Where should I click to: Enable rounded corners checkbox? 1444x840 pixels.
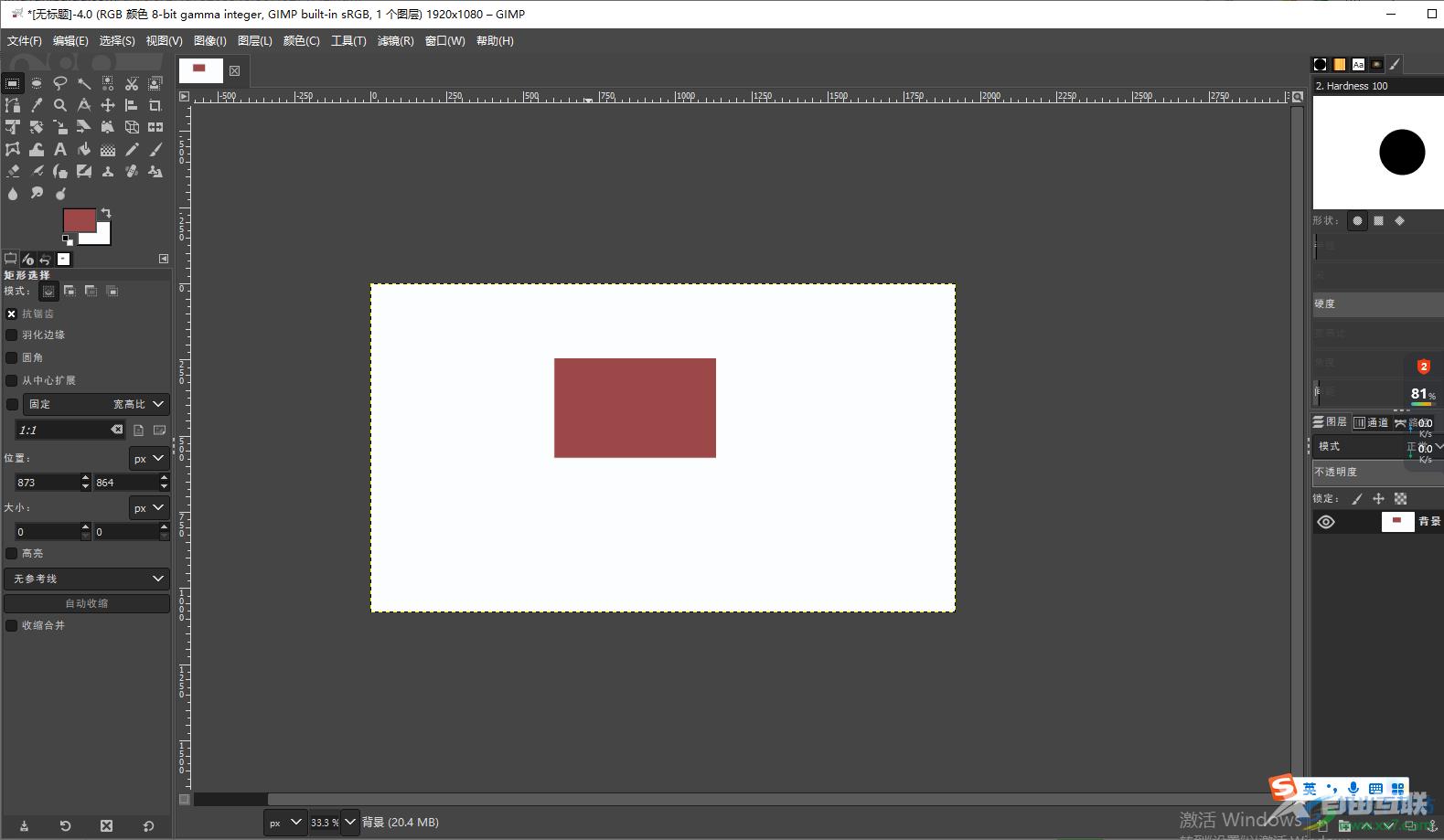point(12,357)
